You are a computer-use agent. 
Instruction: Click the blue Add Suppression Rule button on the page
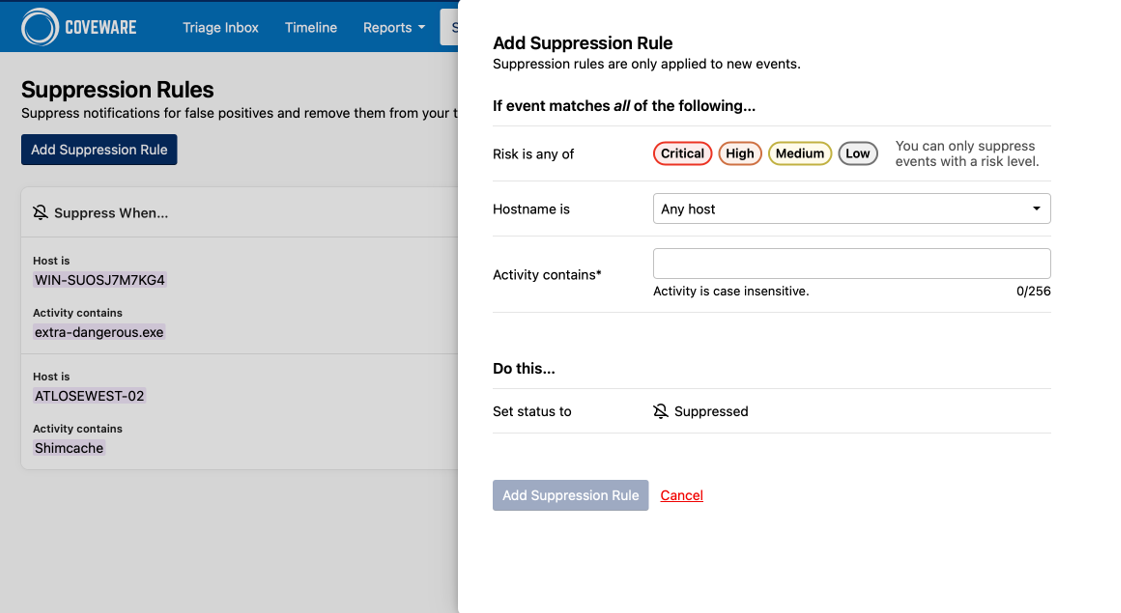click(x=99, y=150)
